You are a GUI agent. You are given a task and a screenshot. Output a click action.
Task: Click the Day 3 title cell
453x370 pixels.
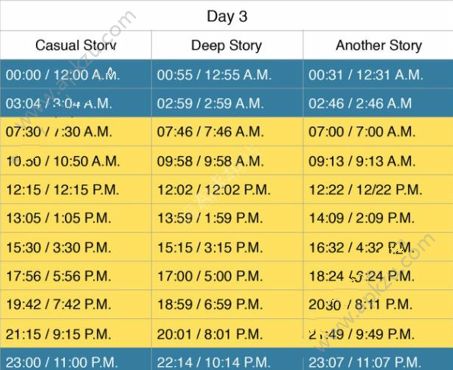(227, 16)
